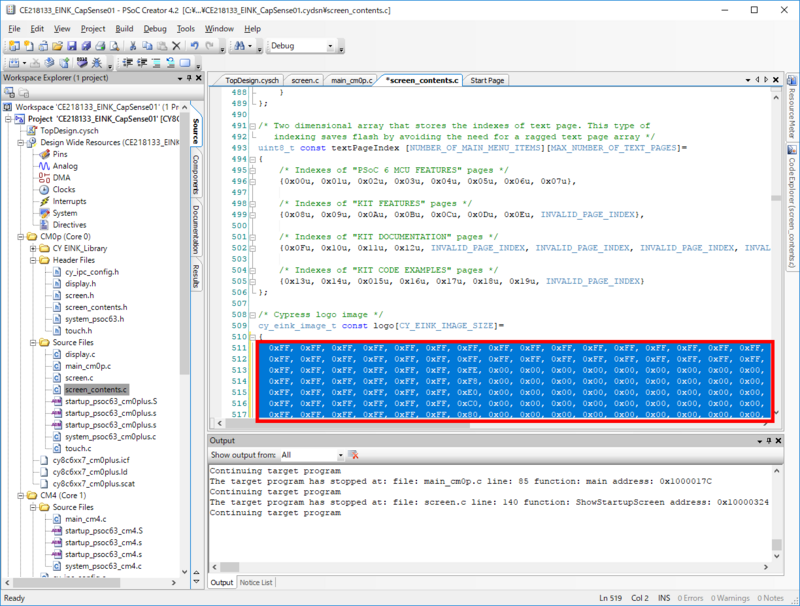Select the Results side tab
The width and height of the screenshot is (800, 606).
point(196,276)
